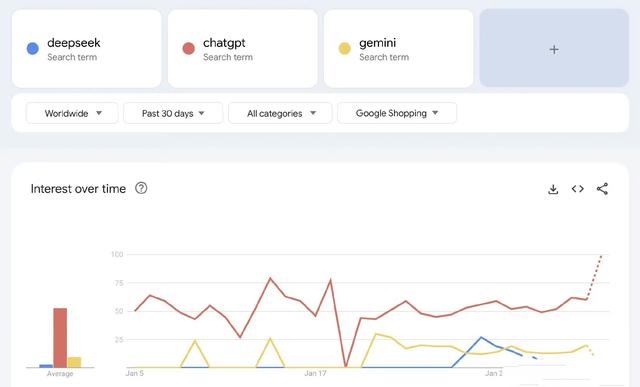Expand the Past 30 days dropdown
The height and width of the screenshot is (387, 640).
pyautogui.click(x=173, y=113)
